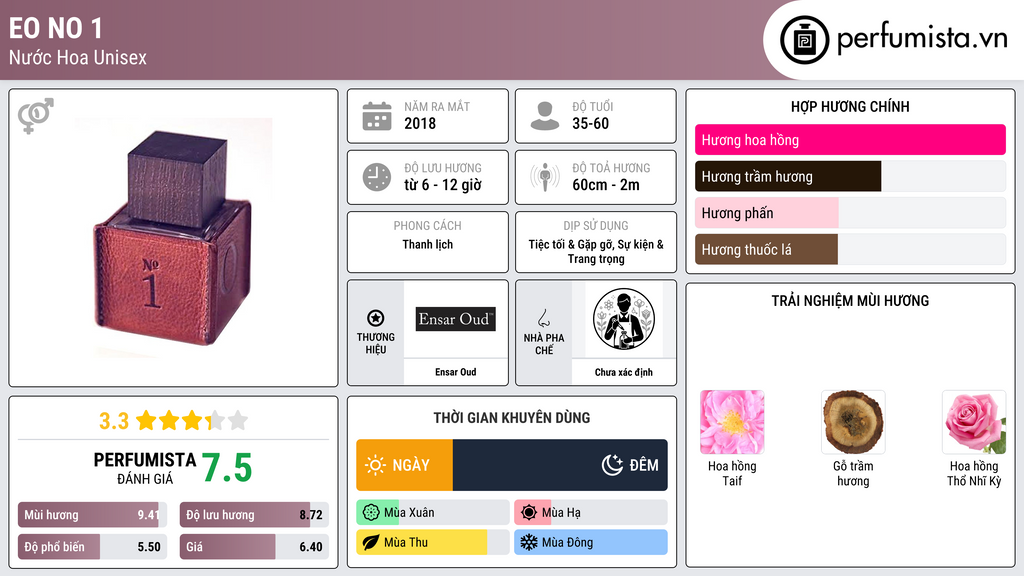This screenshot has width=1024, height=576.
Task: Click the star badge icon above Thương hiệu
Action: (376, 318)
